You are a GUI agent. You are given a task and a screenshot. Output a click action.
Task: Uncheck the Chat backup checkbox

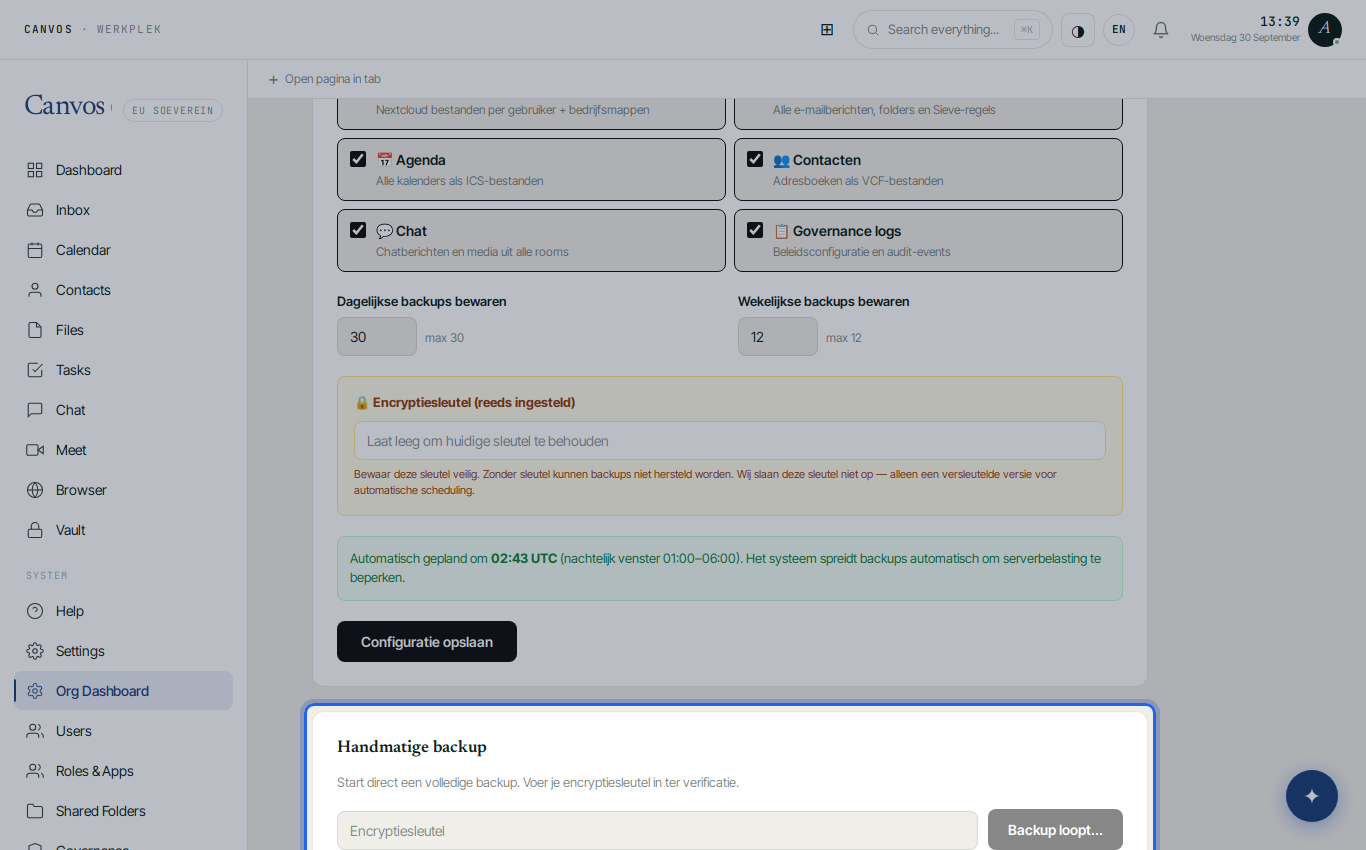[x=358, y=230]
